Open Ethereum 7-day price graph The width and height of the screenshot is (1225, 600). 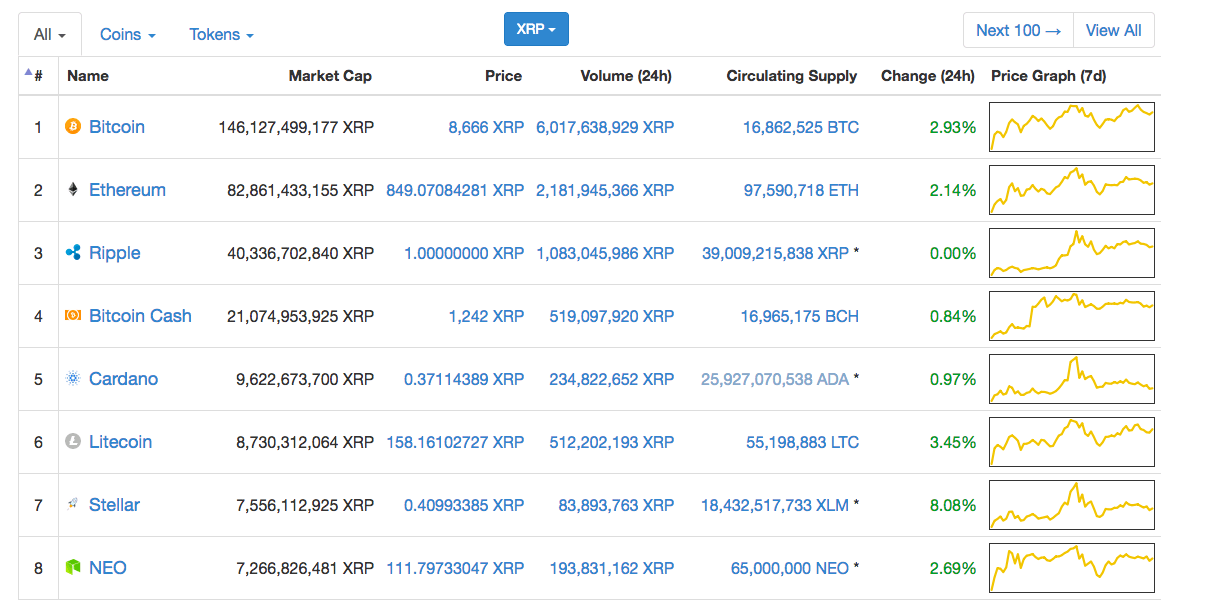1072,190
